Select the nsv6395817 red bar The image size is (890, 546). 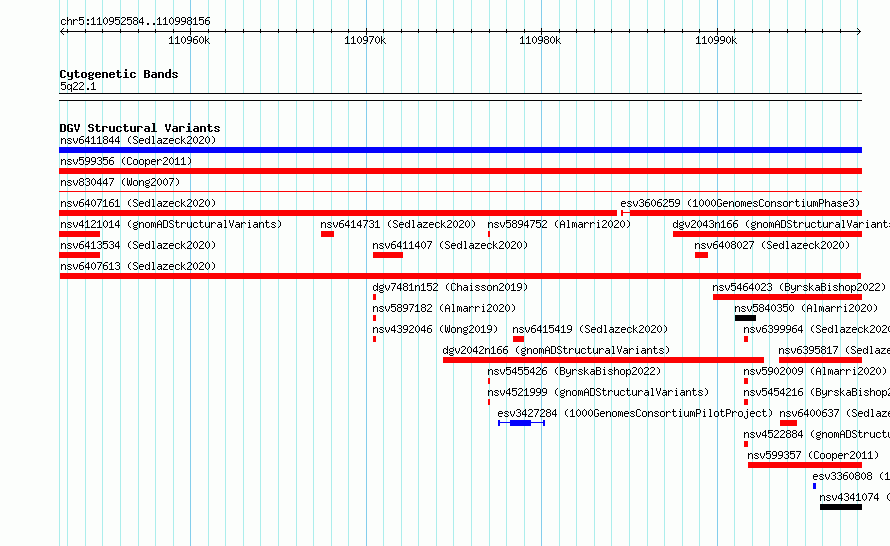pos(820,360)
